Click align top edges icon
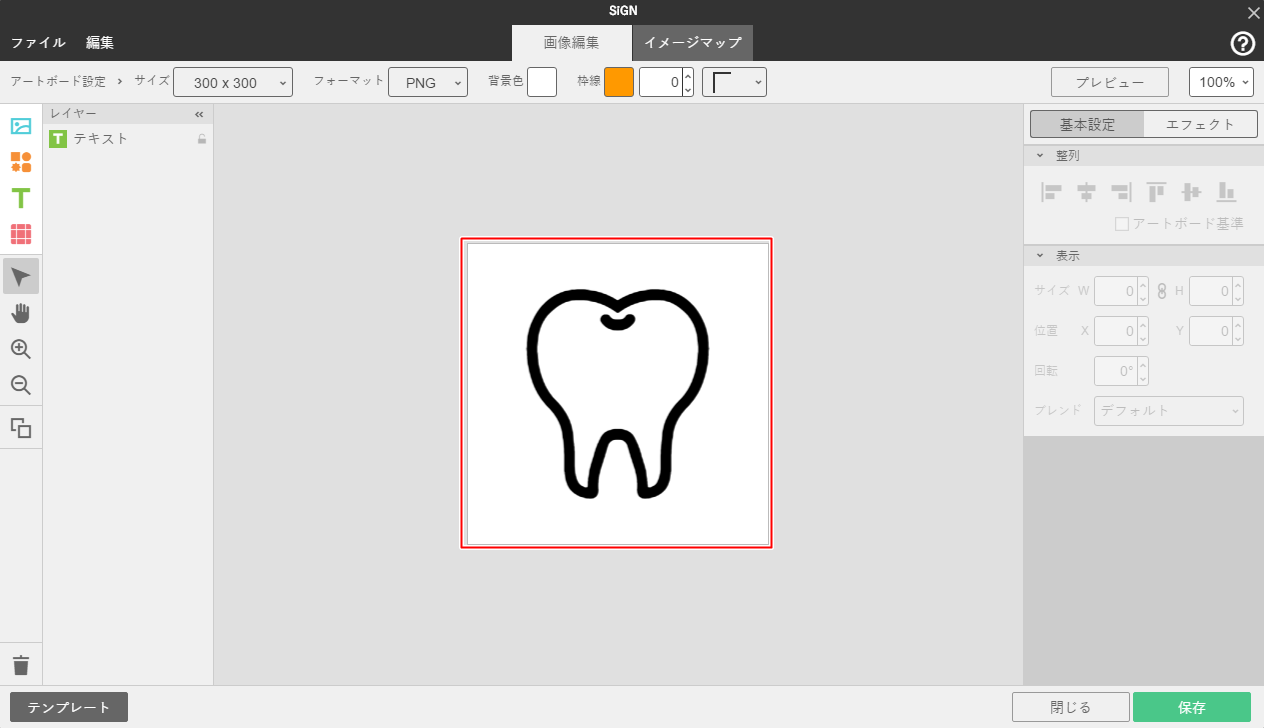 [x=1156, y=192]
